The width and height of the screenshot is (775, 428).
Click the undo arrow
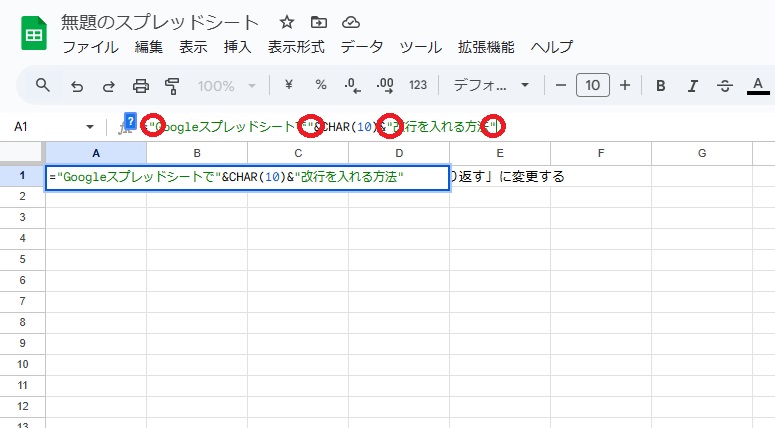(x=77, y=86)
